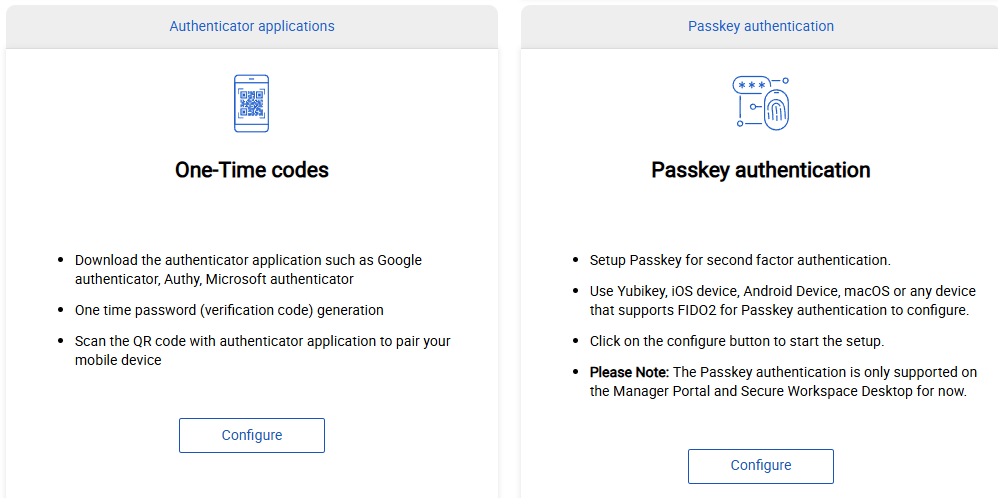This screenshot has height=498, width=998.
Task: Select the Use Yubikey, iOS device bullet
Action: point(782,300)
